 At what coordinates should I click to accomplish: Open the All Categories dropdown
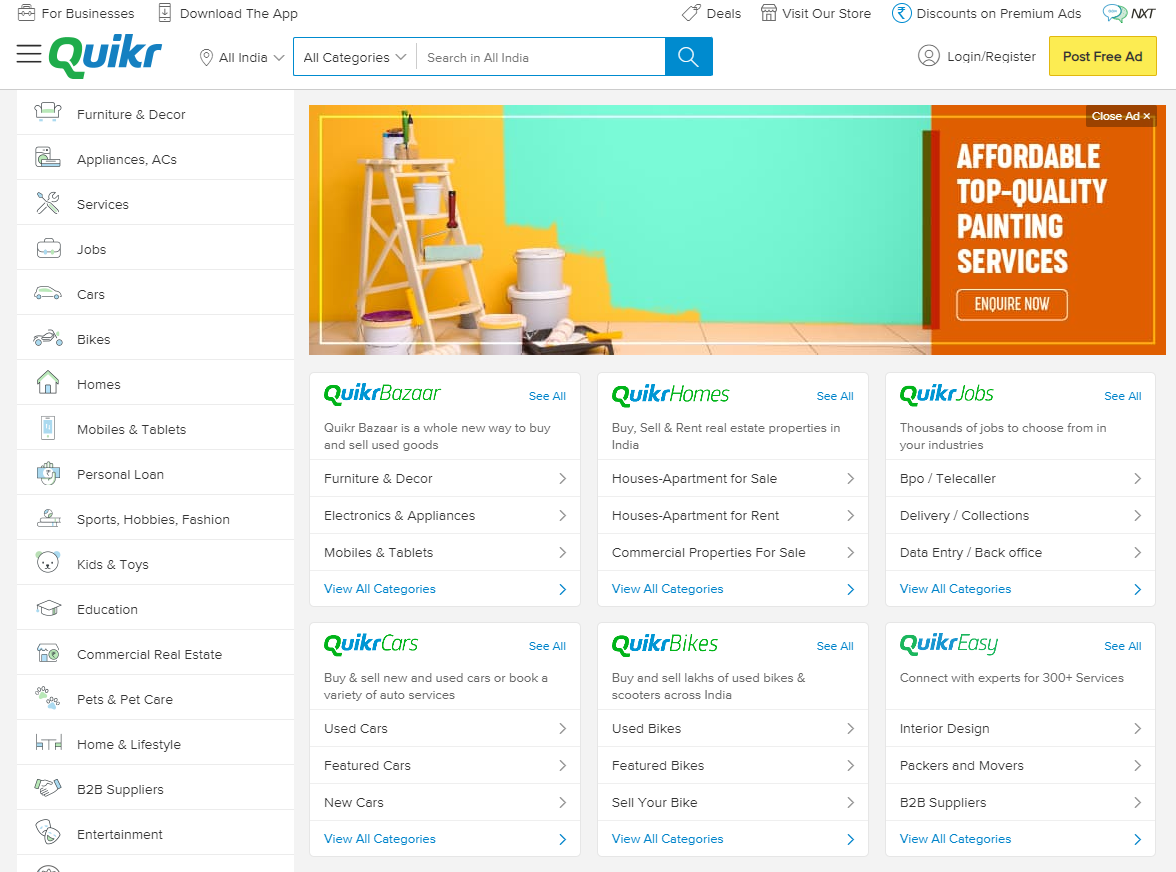(353, 57)
